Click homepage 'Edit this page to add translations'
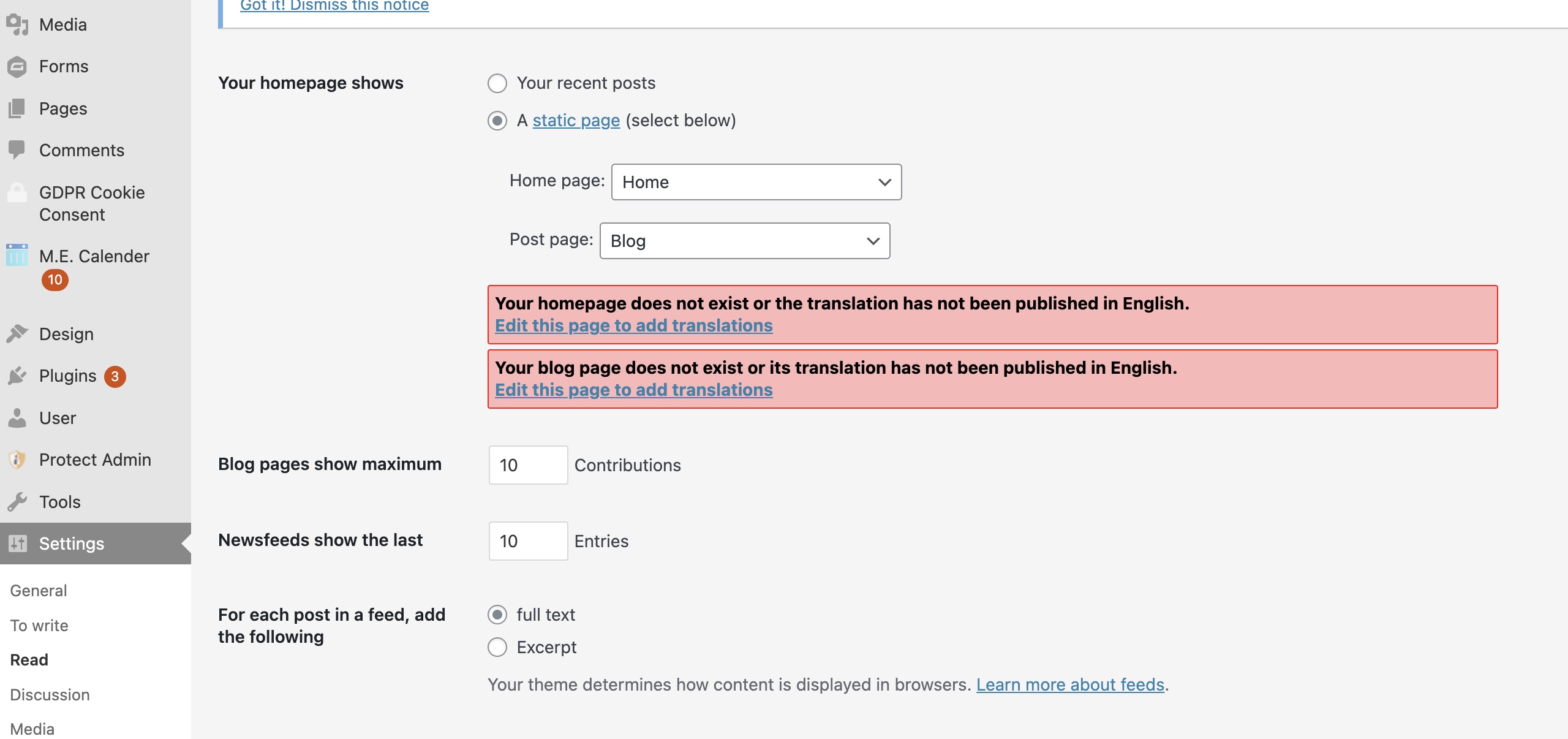Viewport: 1568px width, 739px height. pyautogui.click(x=633, y=325)
